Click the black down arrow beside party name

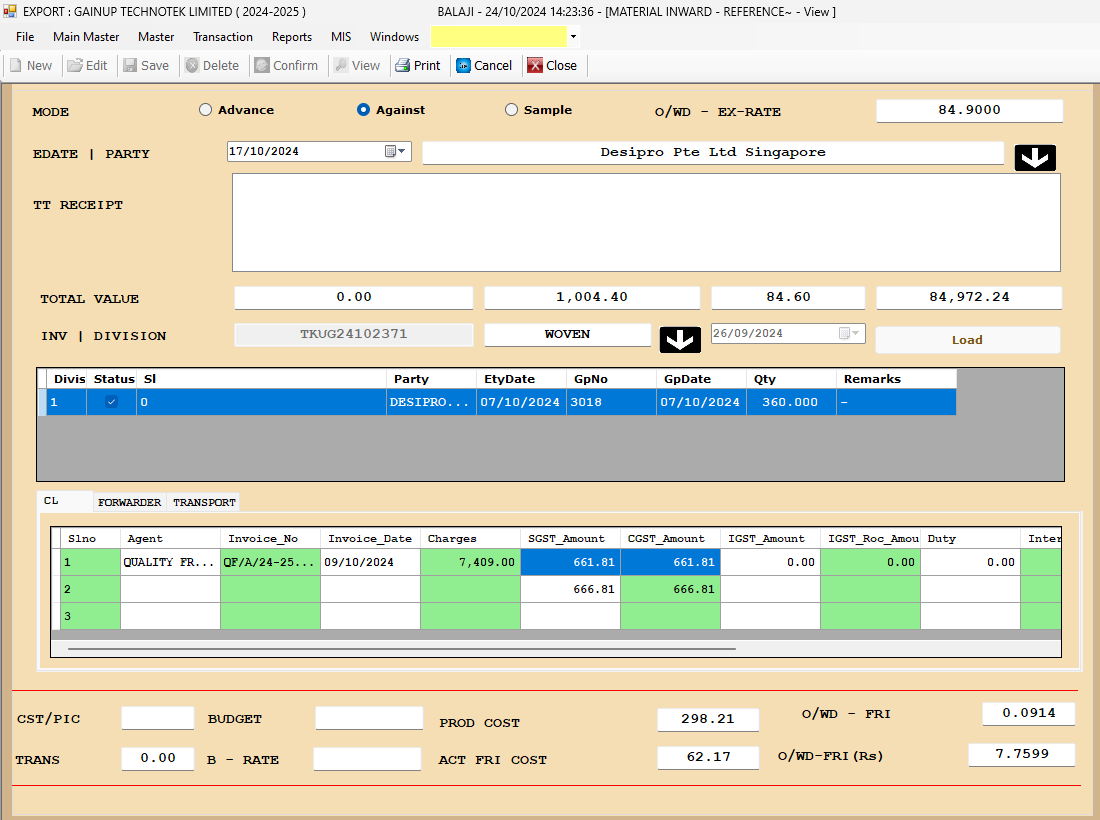(1035, 158)
